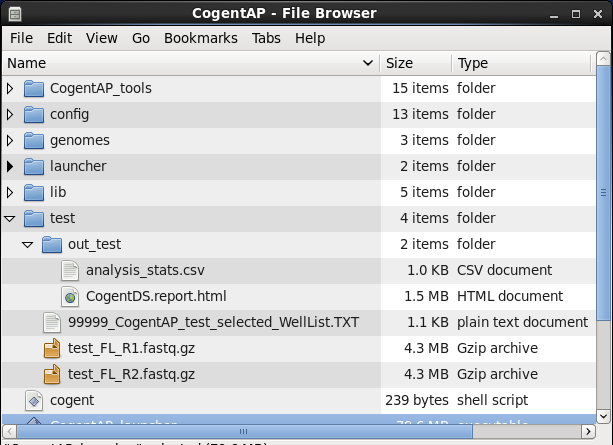Toggle the Name column sort arrow
Image resolution: width=613 pixels, height=445 pixels.
pyautogui.click(x=367, y=63)
